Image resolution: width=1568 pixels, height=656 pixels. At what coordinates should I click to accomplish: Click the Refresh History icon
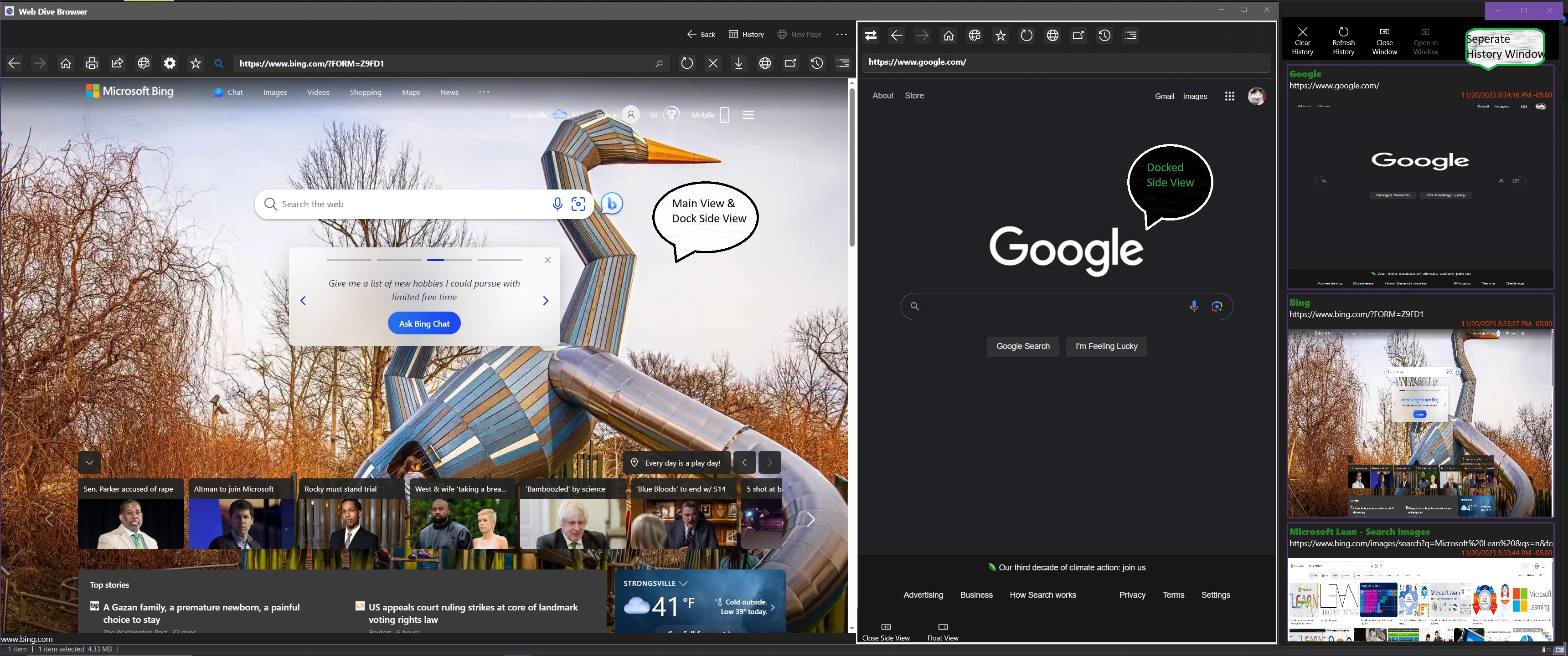point(1343,32)
